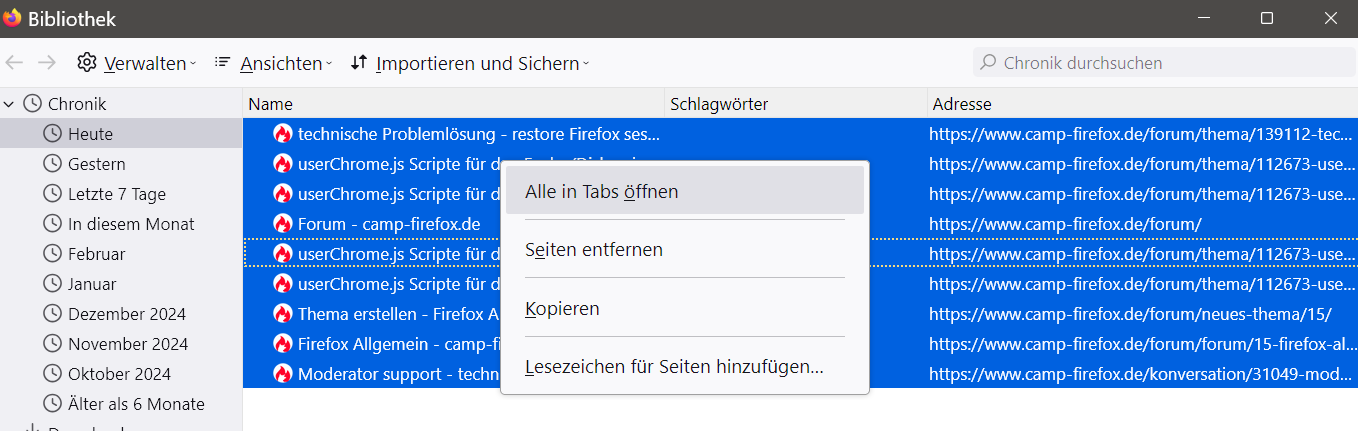
Task: Click the clock icon beside Februar
Action: [x=52, y=254]
